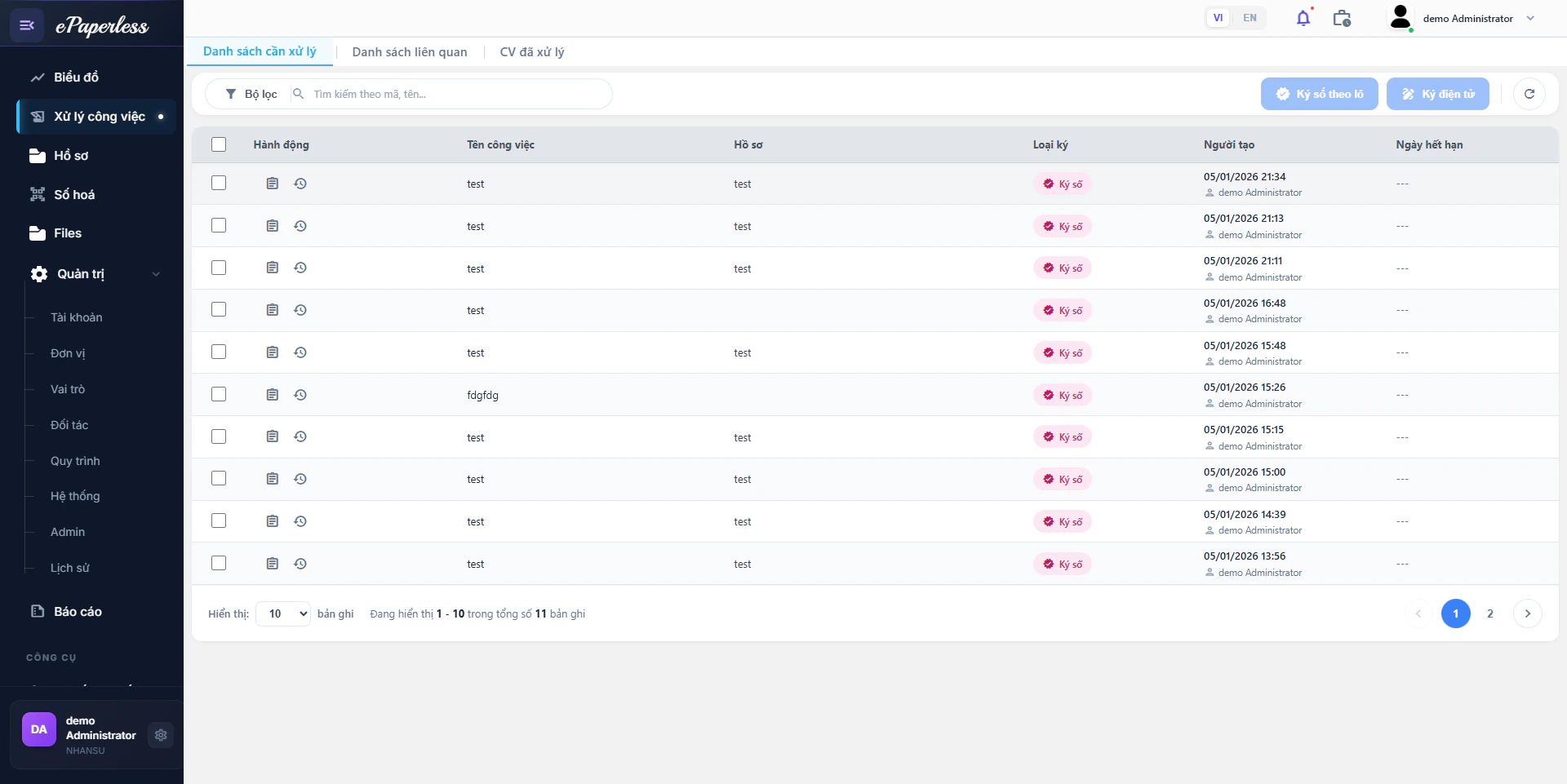Open detail icon for the 15:48 row
The image size is (1567, 784).
(273, 352)
